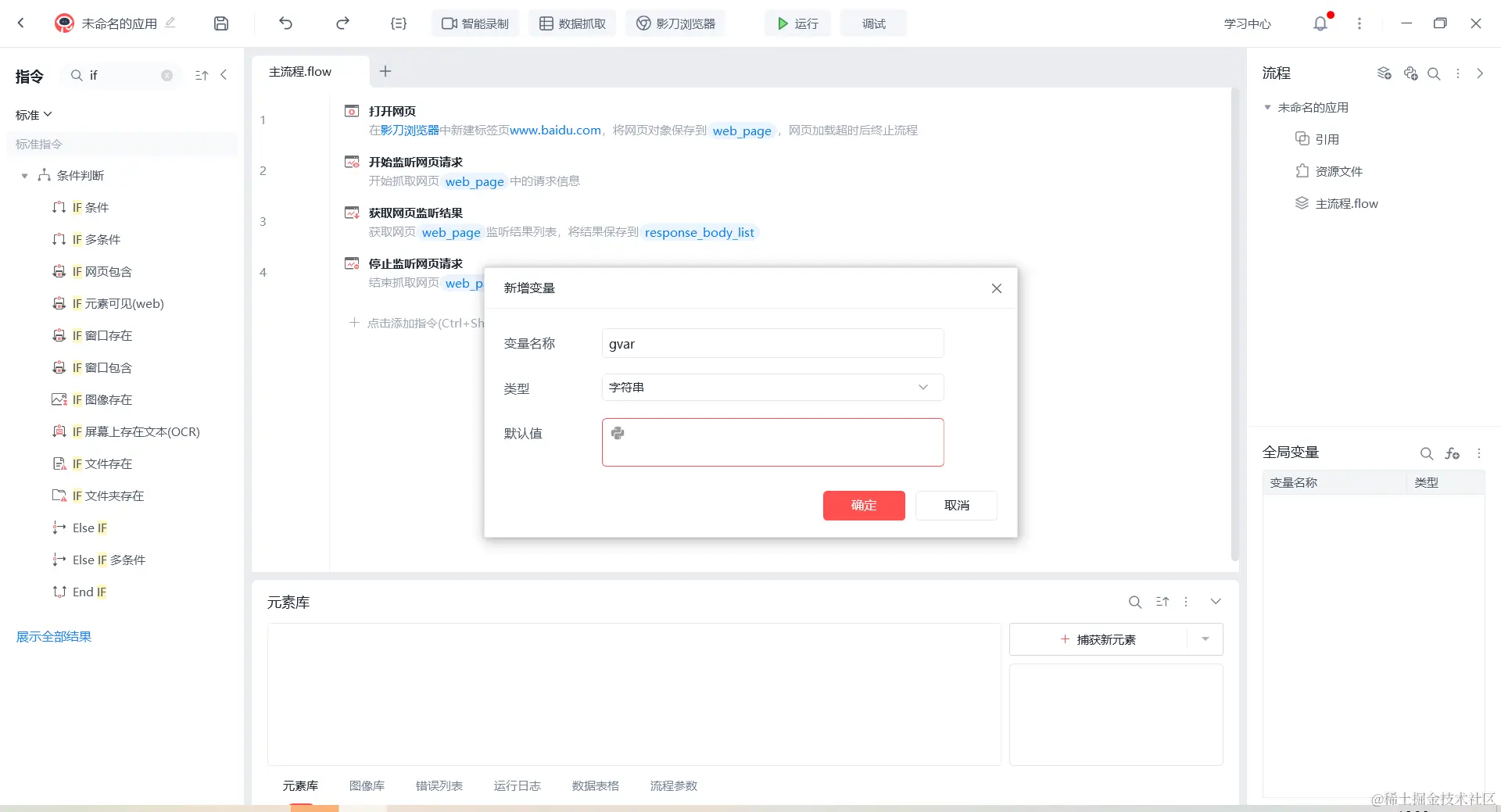1501x812 pixels.
Task: Search in the 流程 panel
Action: click(1434, 73)
